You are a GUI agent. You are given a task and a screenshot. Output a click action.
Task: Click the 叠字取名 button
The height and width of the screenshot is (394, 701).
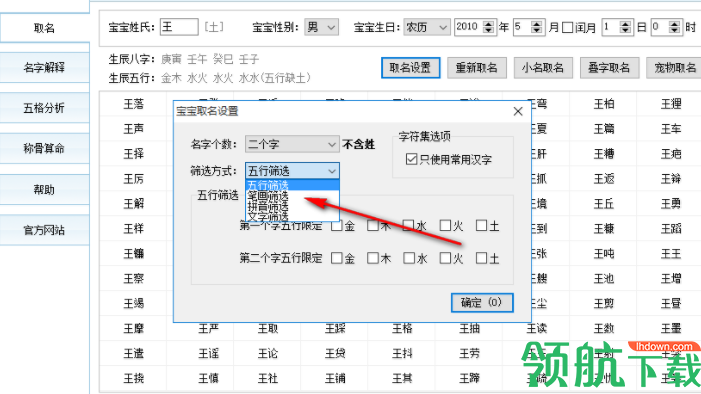click(609, 68)
